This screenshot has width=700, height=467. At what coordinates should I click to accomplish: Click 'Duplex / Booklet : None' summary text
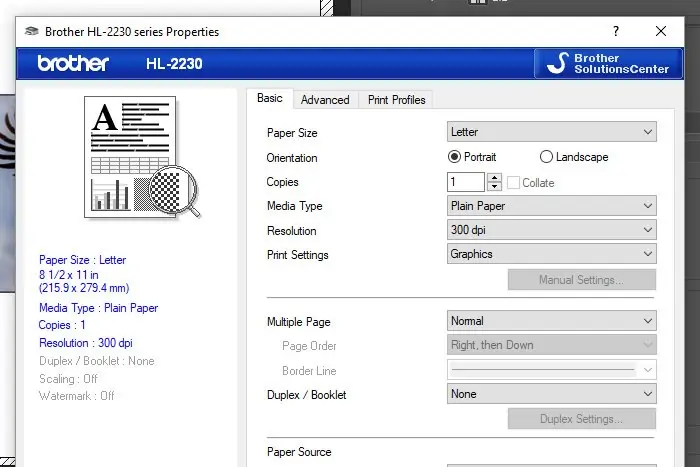(96, 361)
